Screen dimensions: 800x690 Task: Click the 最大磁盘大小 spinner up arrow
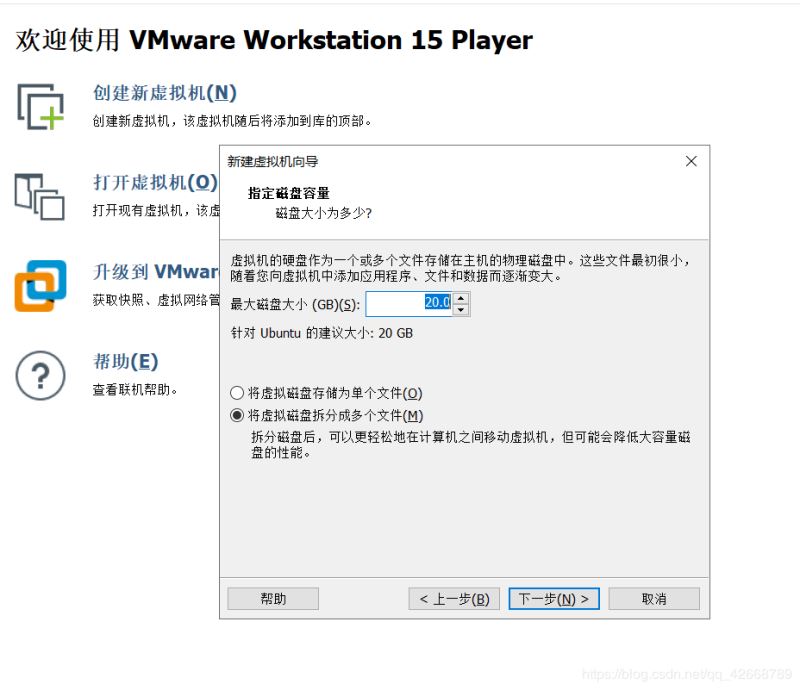coord(460,299)
